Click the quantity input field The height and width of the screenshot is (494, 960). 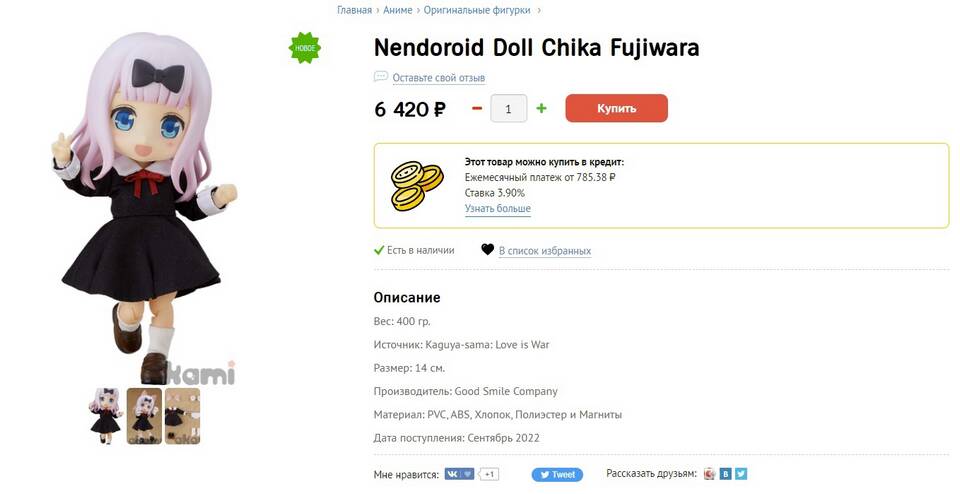509,108
